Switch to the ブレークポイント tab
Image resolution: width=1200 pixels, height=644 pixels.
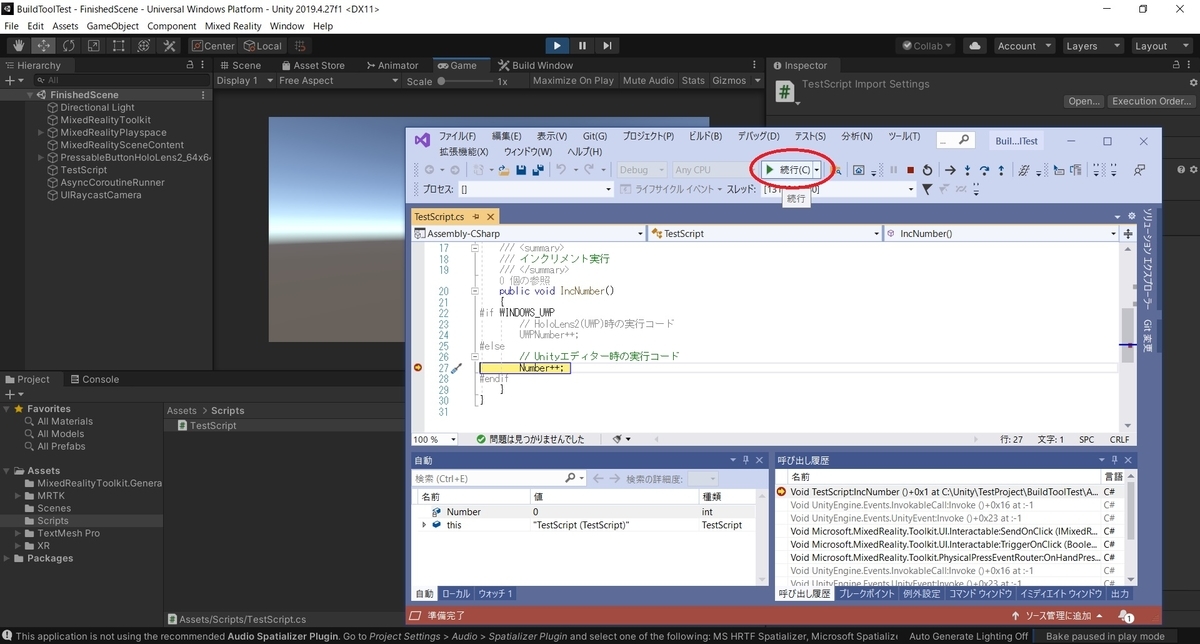[868, 593]
